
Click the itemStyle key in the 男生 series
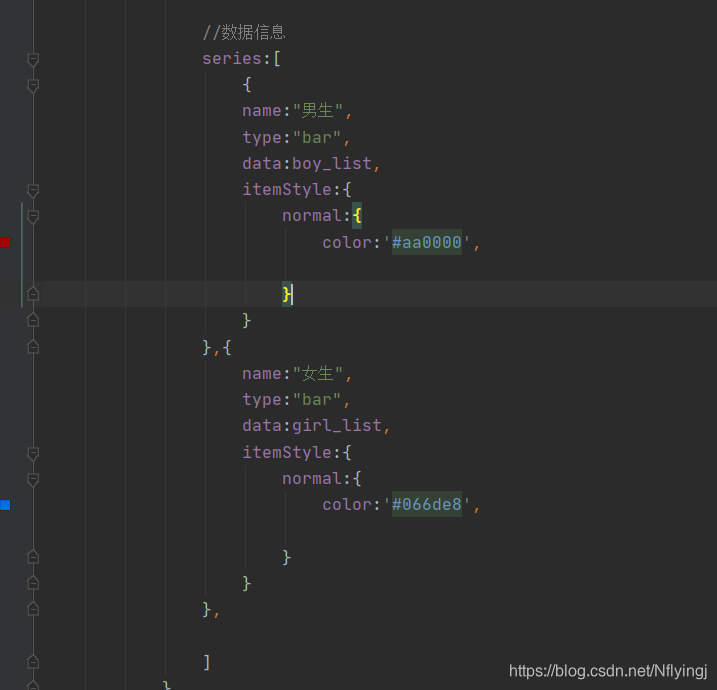click(x=287, y=189)
